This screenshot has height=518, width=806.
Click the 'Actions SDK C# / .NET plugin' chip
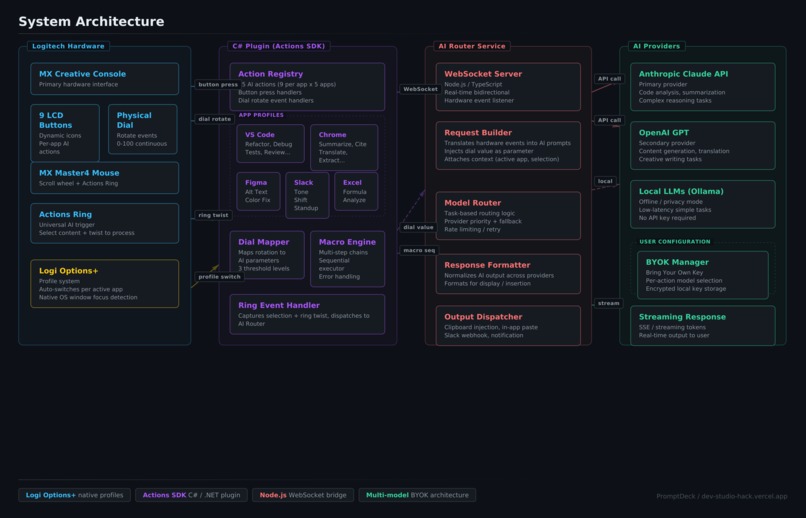tap(191, 495)
